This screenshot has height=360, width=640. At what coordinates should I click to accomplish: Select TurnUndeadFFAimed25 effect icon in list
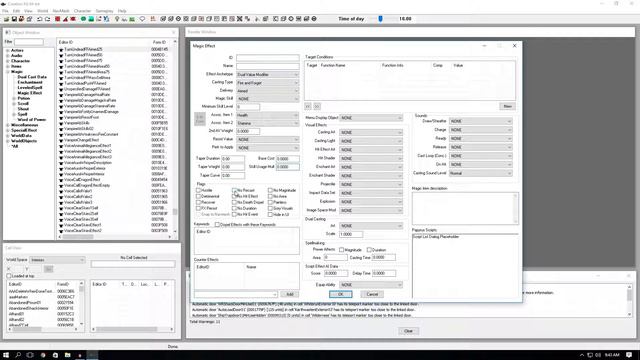click(61, 49)
